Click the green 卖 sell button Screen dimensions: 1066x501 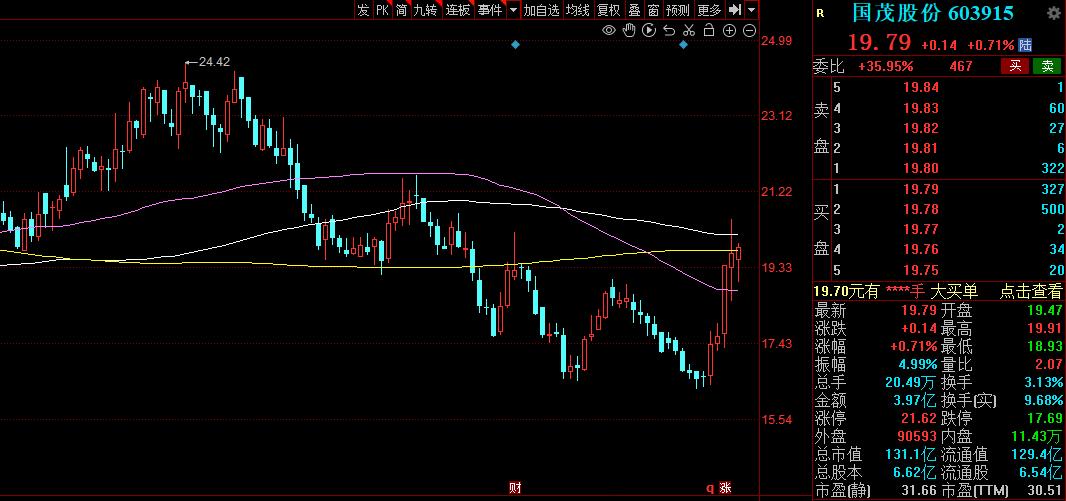1047,67
